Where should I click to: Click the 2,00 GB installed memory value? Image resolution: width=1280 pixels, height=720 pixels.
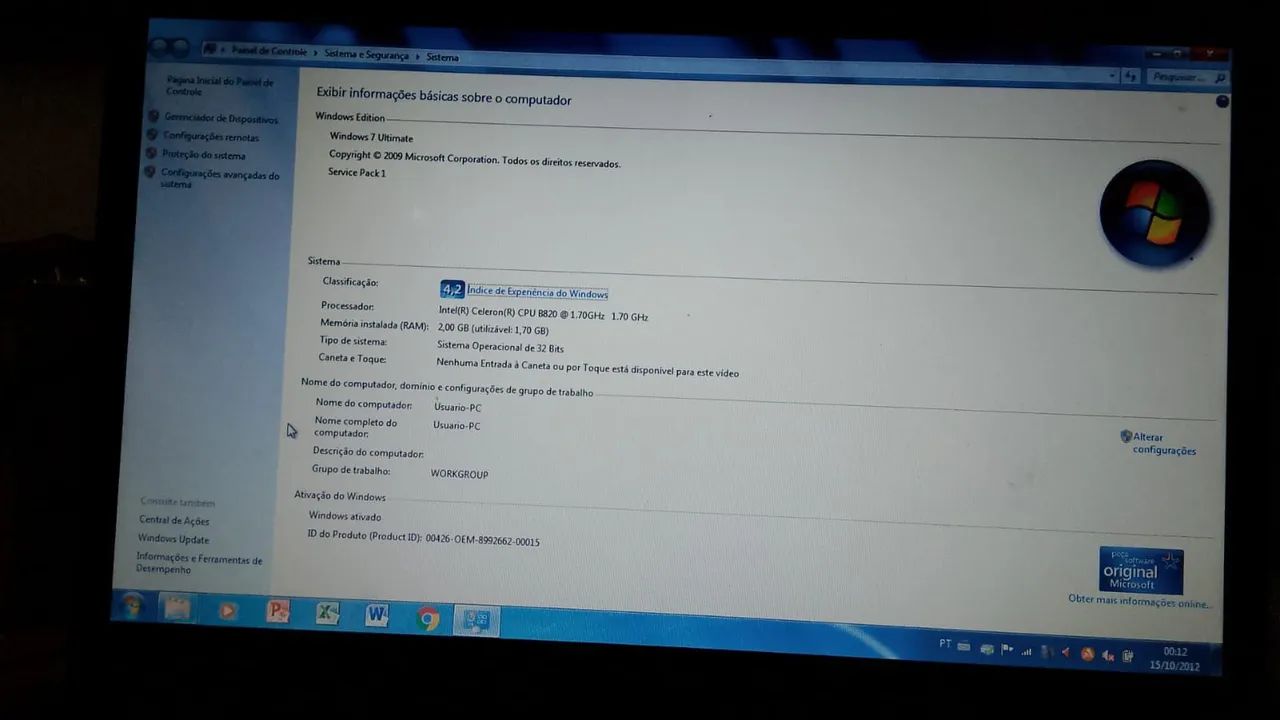click(x=493, y=329)
